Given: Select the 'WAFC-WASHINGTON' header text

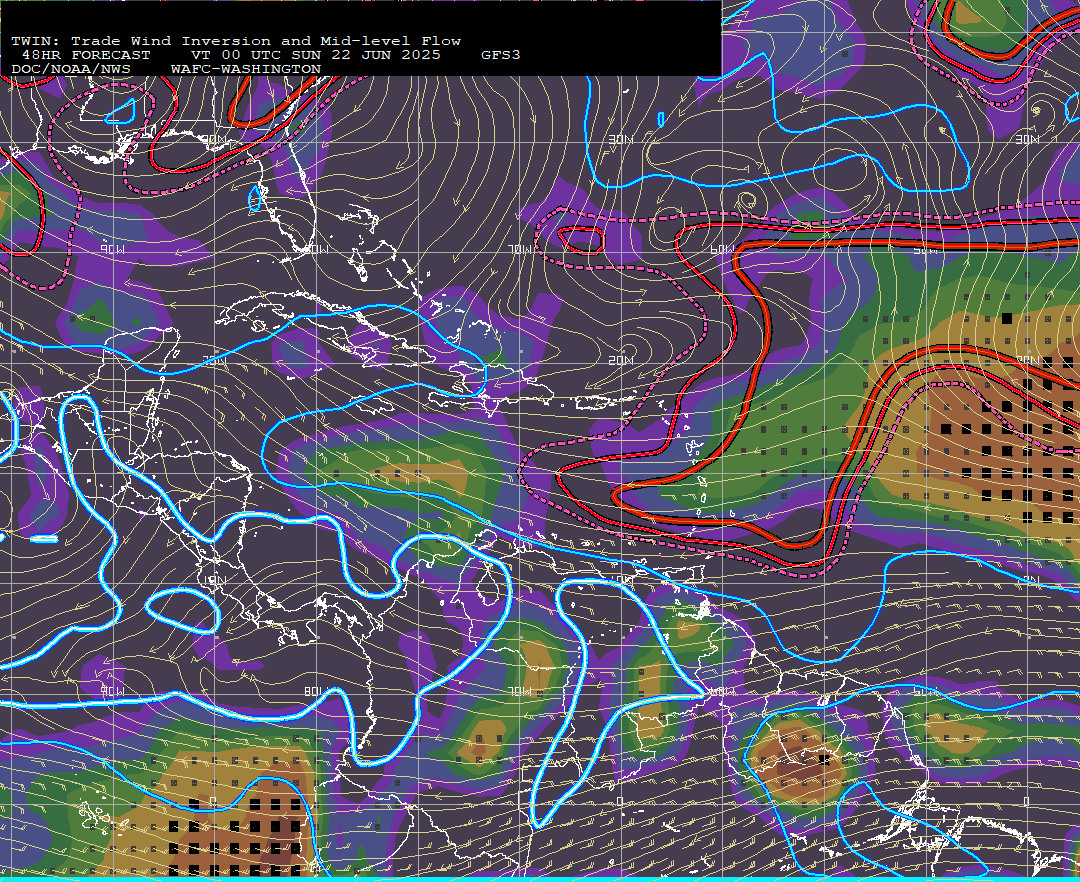Looking at the screenshot, I should click(x=246, y=70).
